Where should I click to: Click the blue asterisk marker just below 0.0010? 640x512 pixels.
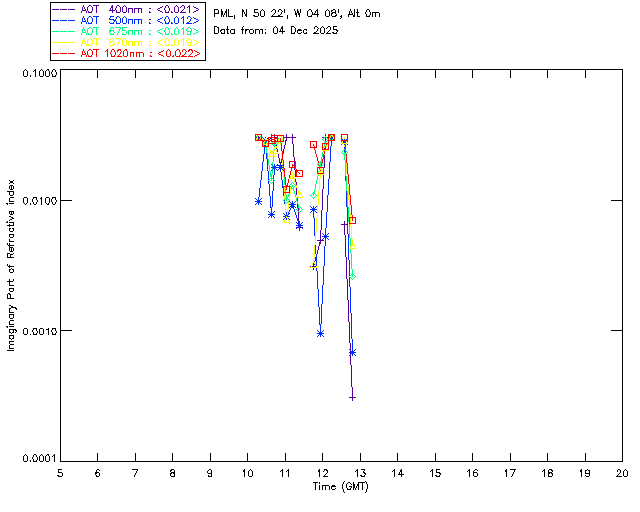[320, 334]
